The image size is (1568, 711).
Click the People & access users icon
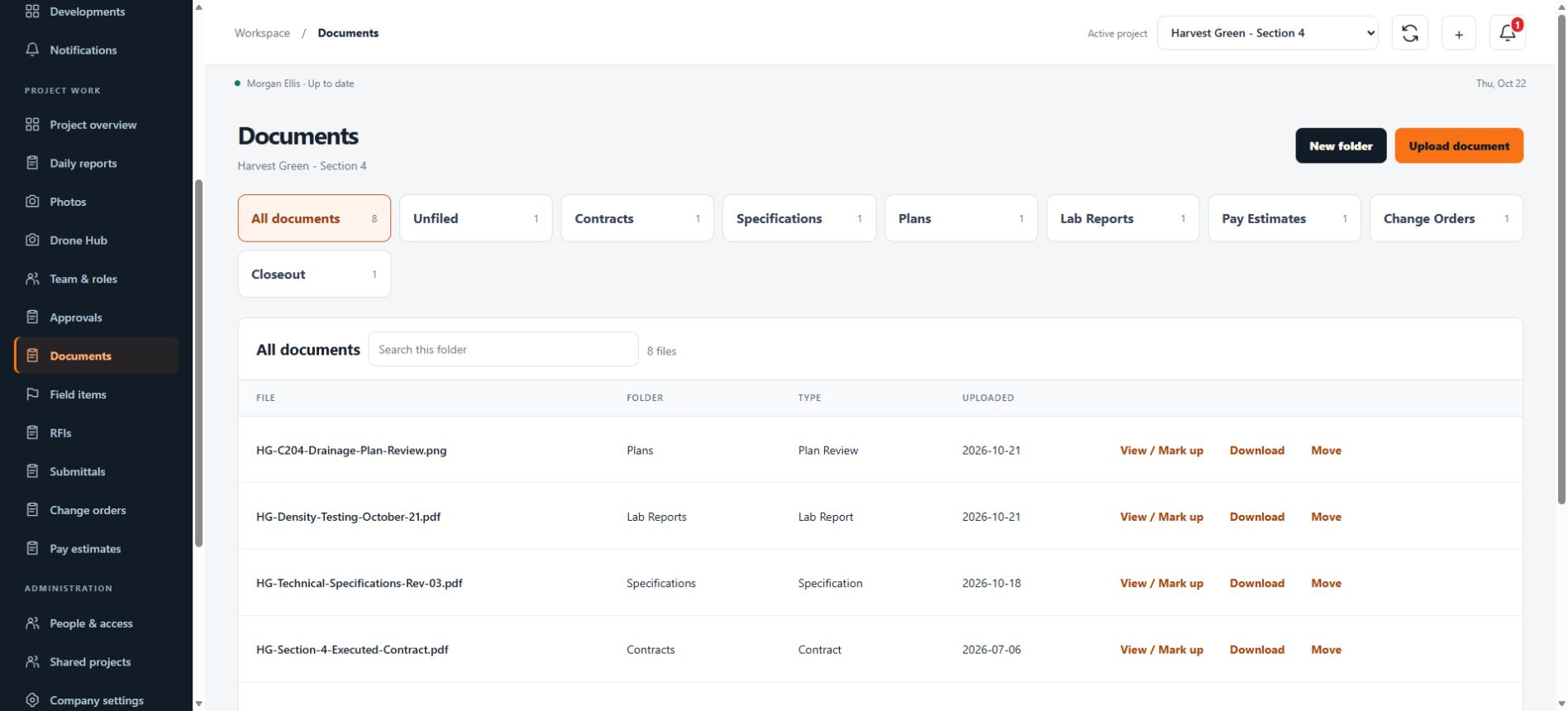[x=32, y=623]
